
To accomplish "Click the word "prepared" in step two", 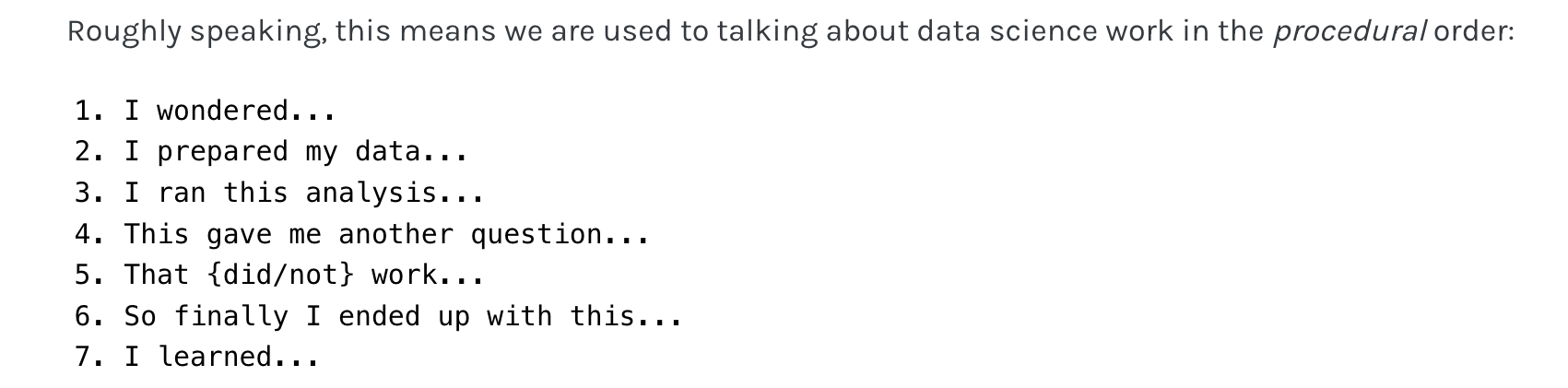I will pos(222,151).
